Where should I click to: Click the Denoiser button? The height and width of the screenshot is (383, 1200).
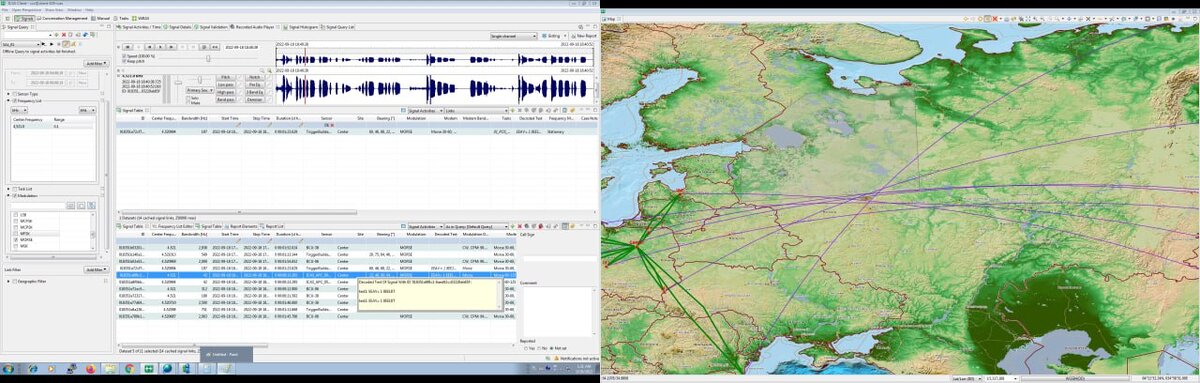(x=254, y=99)
